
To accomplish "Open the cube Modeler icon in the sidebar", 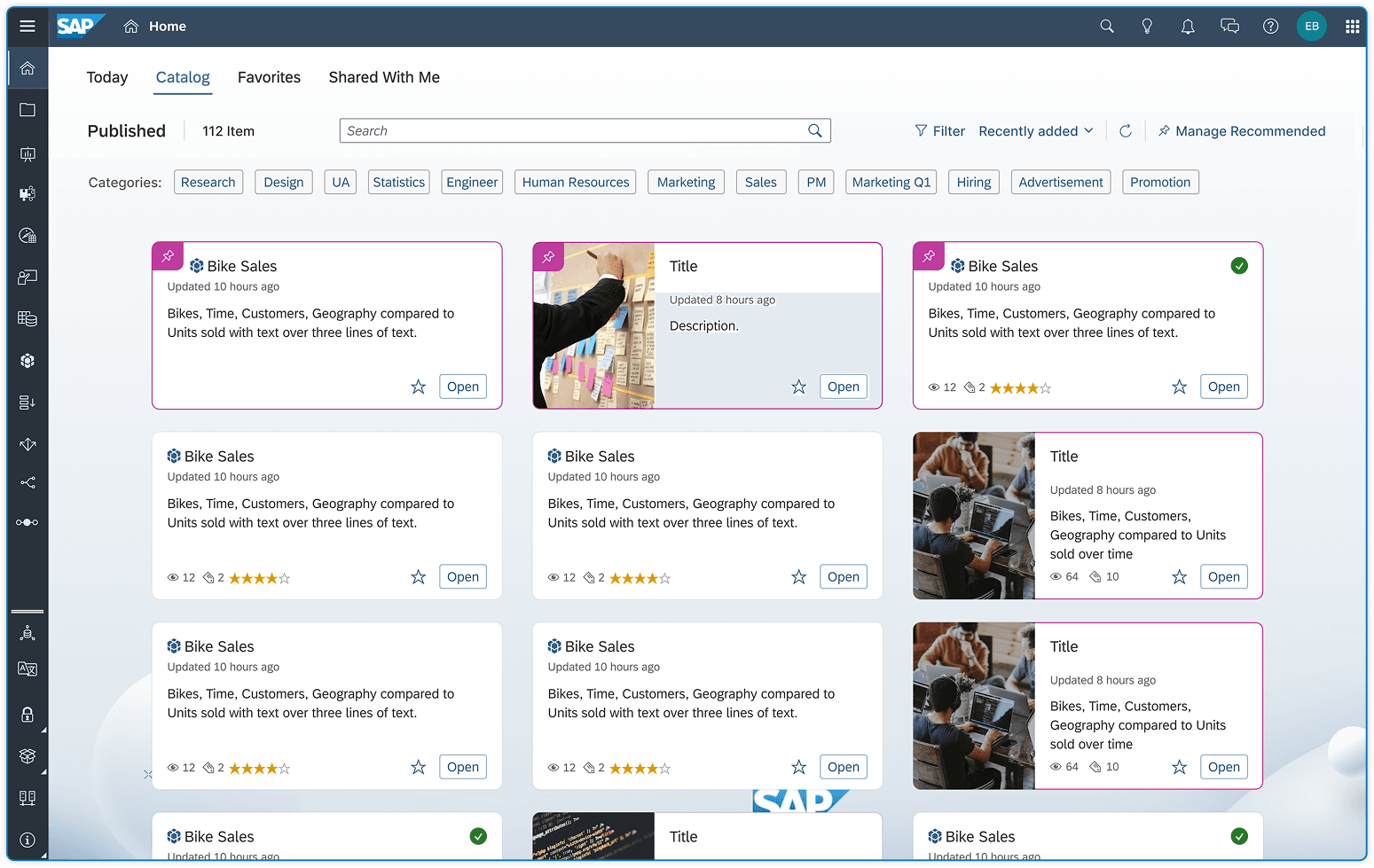I will coord(27,361).
